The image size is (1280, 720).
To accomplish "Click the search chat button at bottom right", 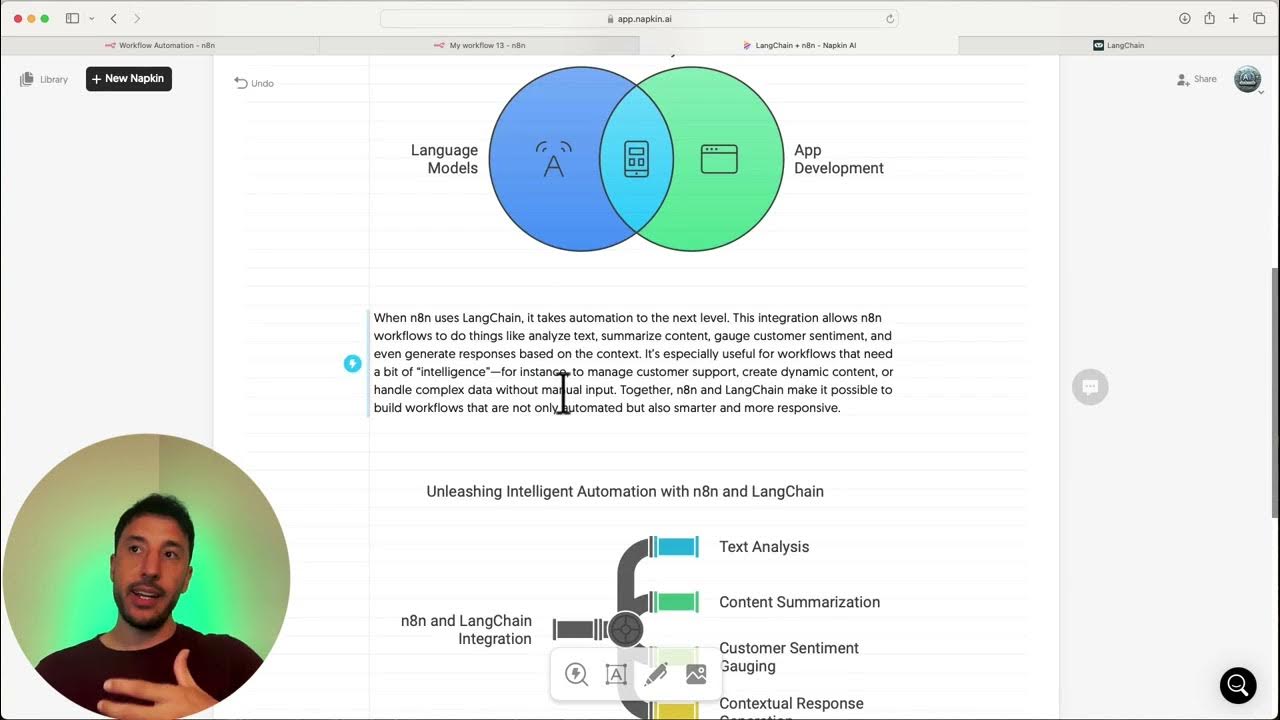I will tap(1238, 685).
